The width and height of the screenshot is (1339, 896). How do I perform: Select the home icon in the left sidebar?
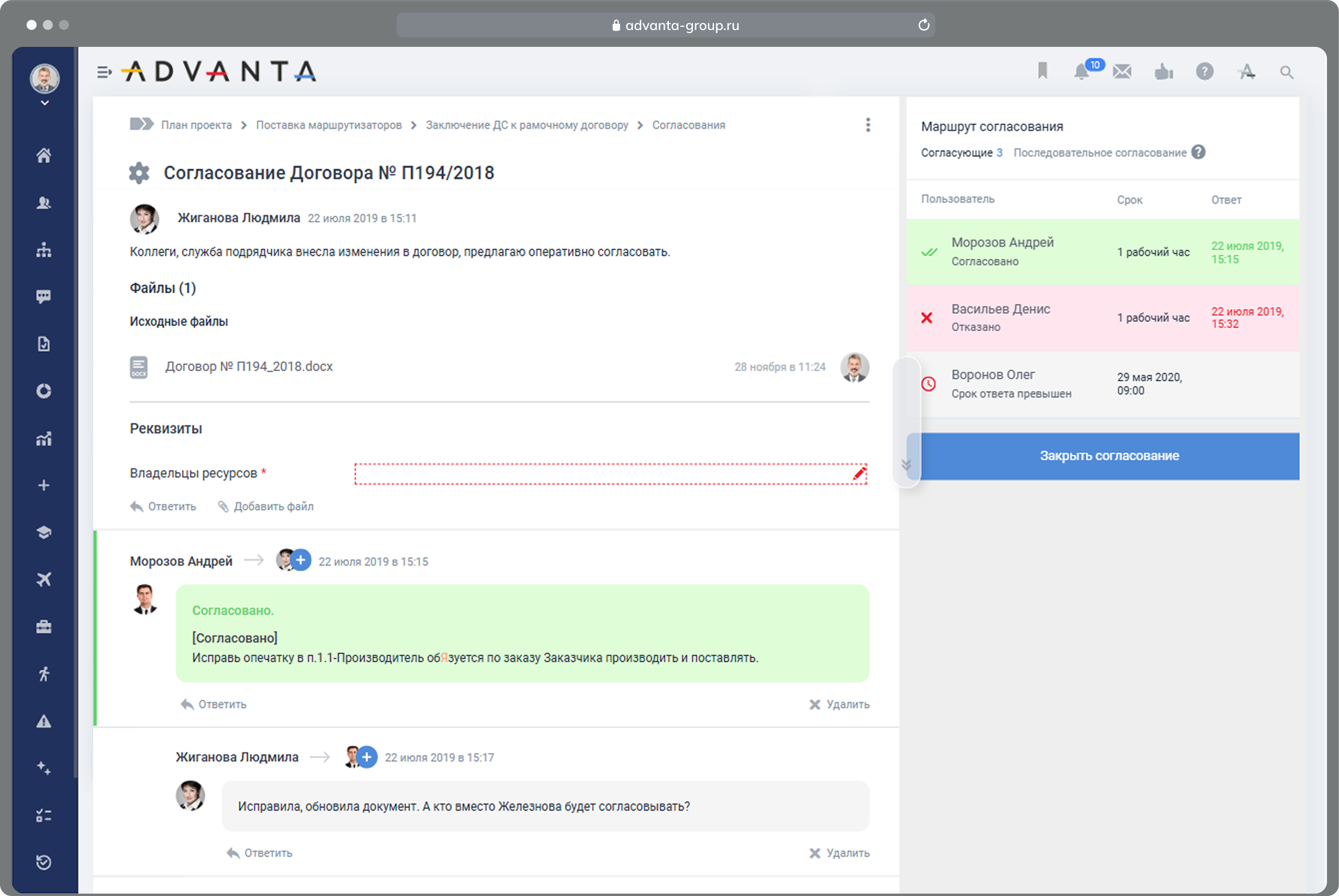point(44,156)
